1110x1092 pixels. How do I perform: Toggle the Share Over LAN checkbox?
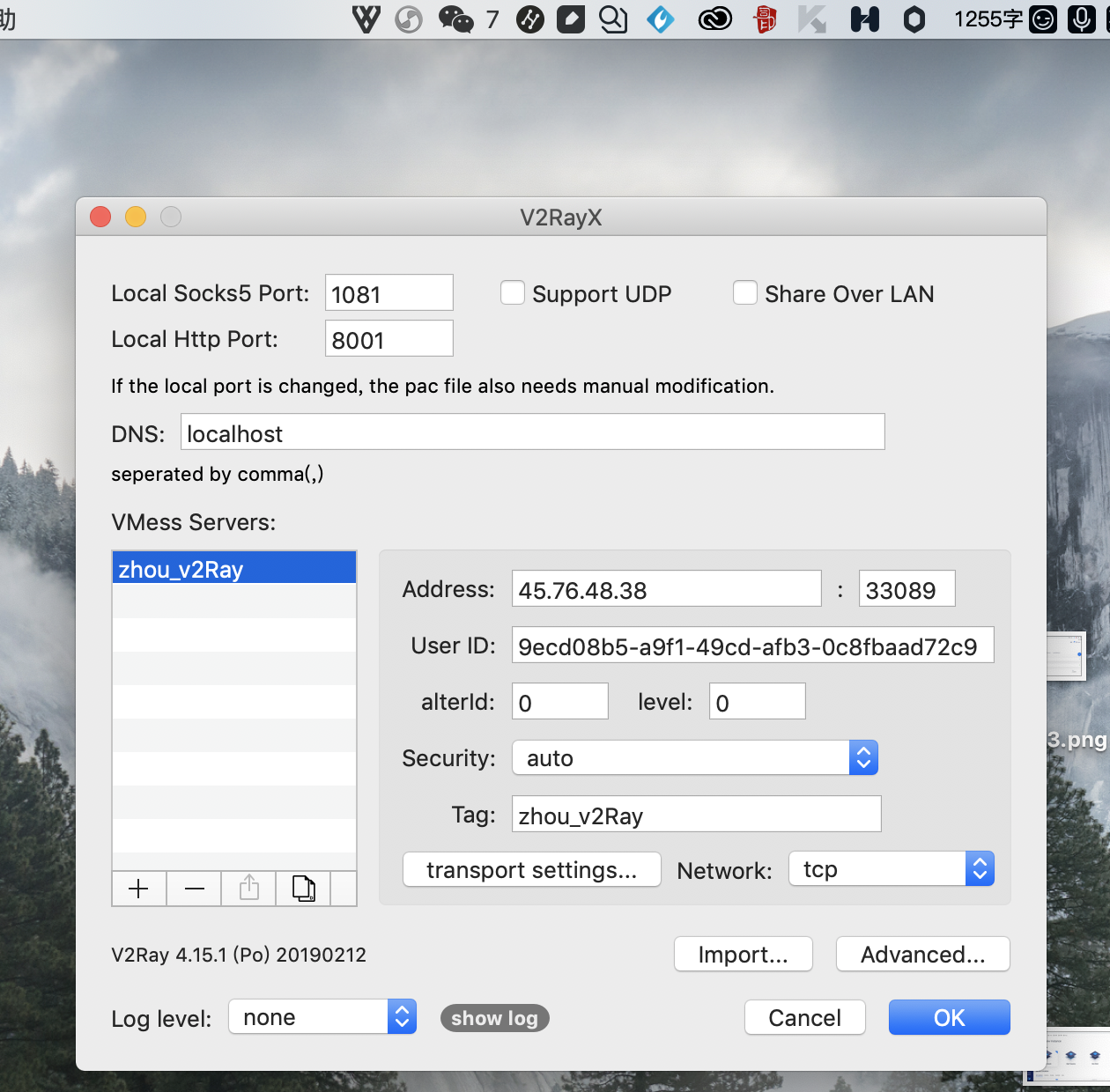coord(745,293)
